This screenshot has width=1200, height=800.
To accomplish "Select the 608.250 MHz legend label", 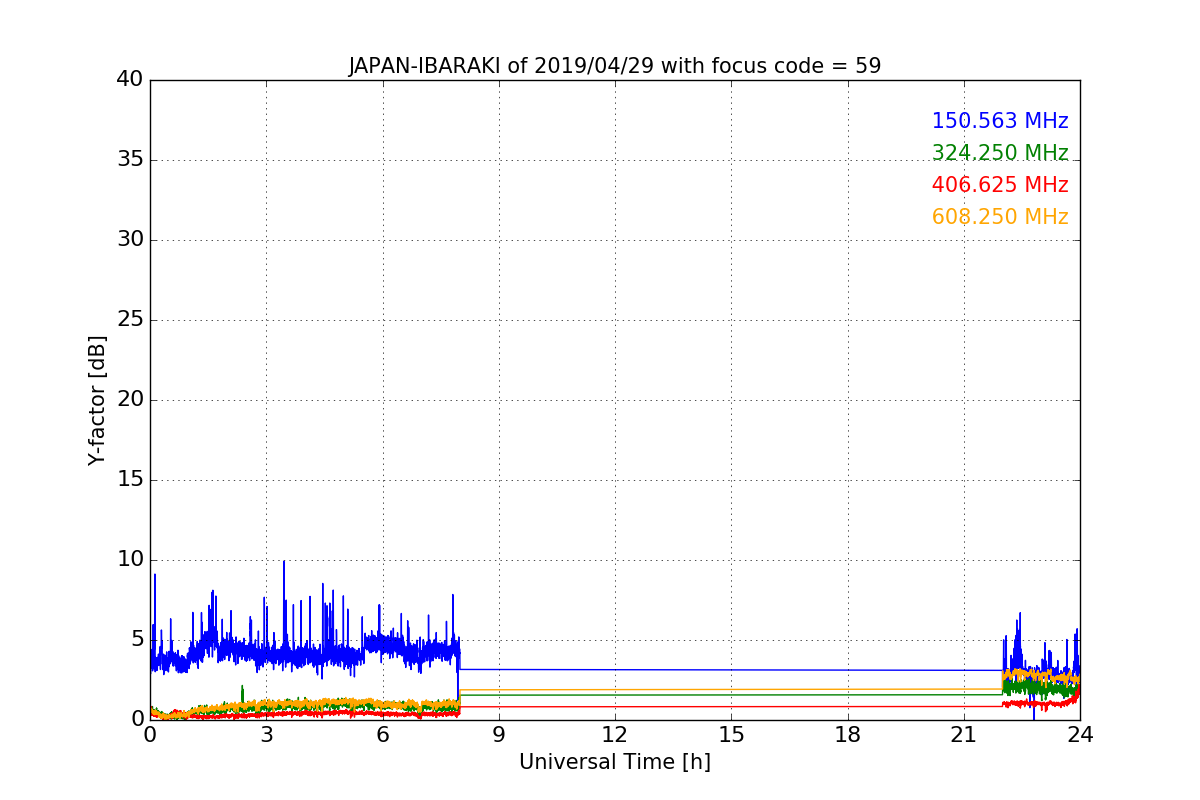I will tap(1000, 217).
